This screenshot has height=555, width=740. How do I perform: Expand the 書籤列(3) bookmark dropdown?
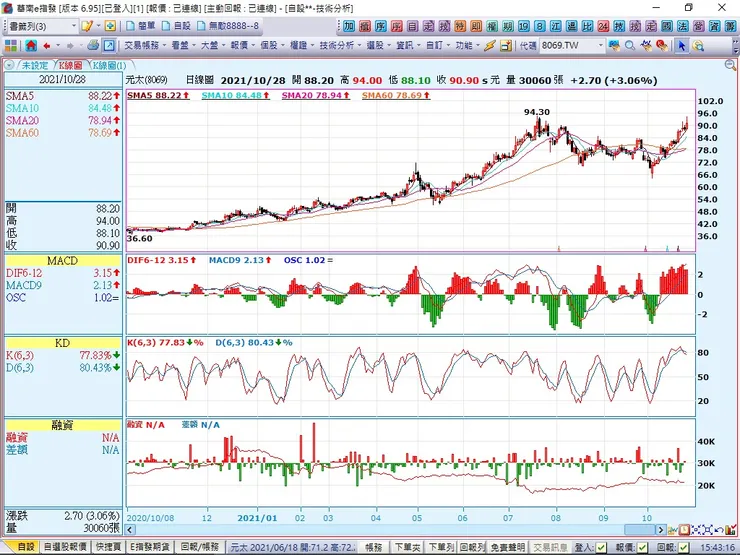(x=74, y=26)
